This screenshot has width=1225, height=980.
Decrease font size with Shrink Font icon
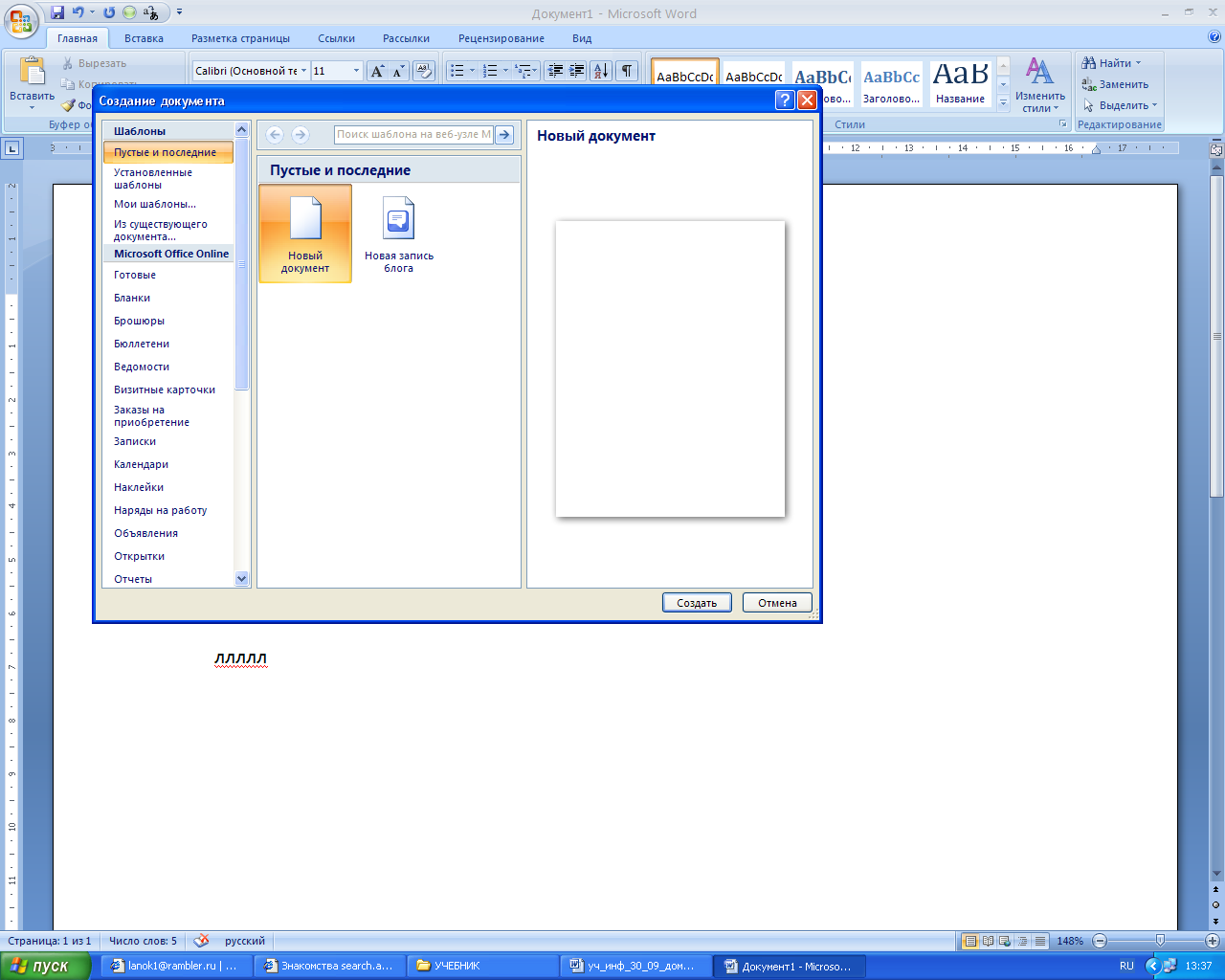click(x=398, y=71)
